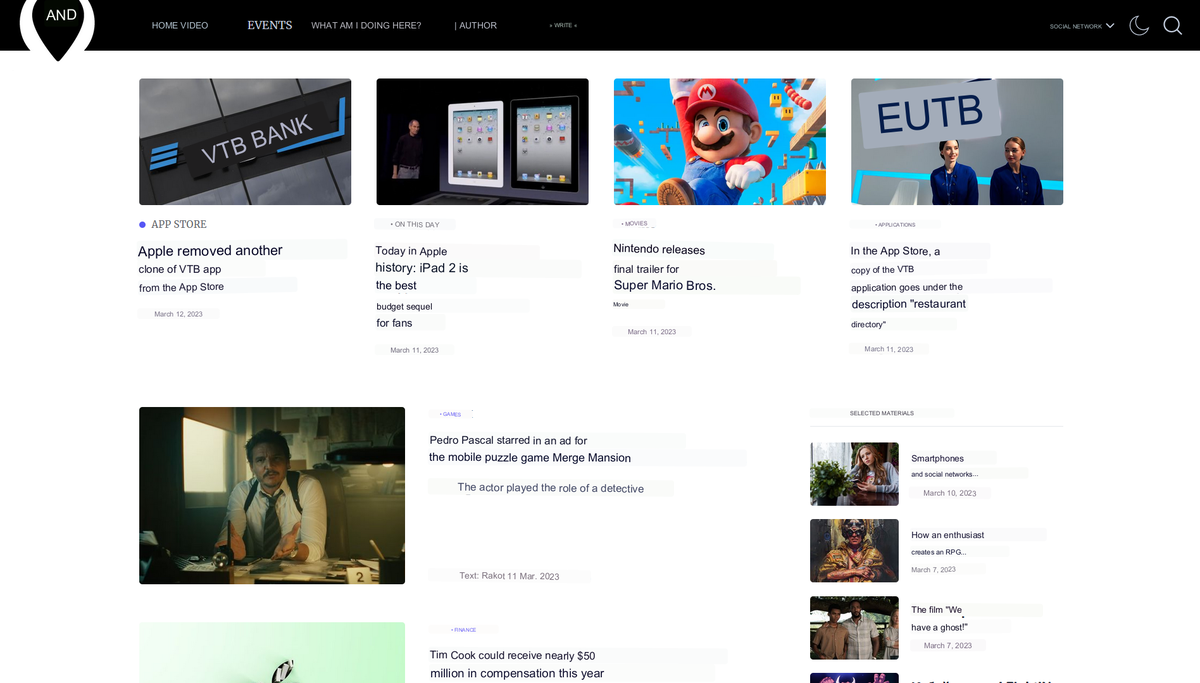Click 'The actor played the role of a detective'
This screenshot has height=683, width=1200.
tap(551, 488)
